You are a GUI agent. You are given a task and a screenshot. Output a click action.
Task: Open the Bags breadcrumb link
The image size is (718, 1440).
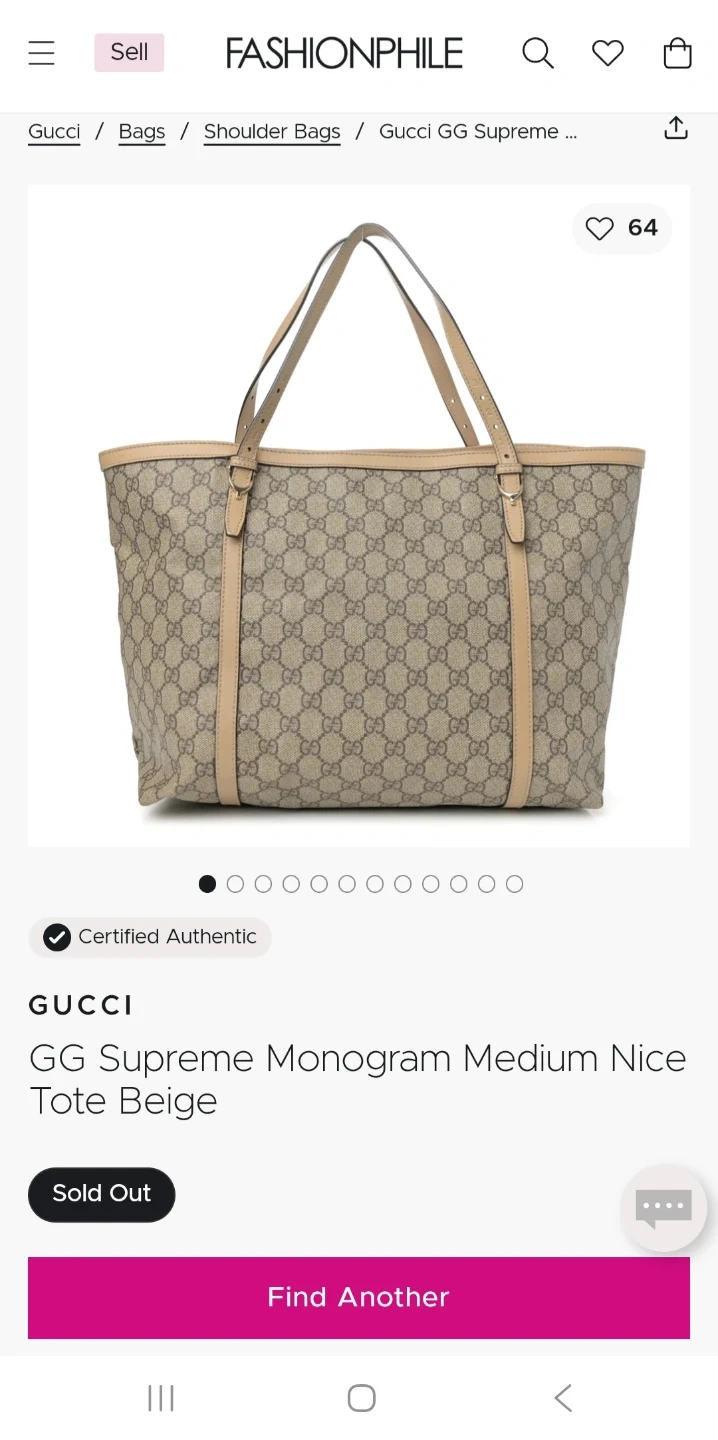click(142, 132)
